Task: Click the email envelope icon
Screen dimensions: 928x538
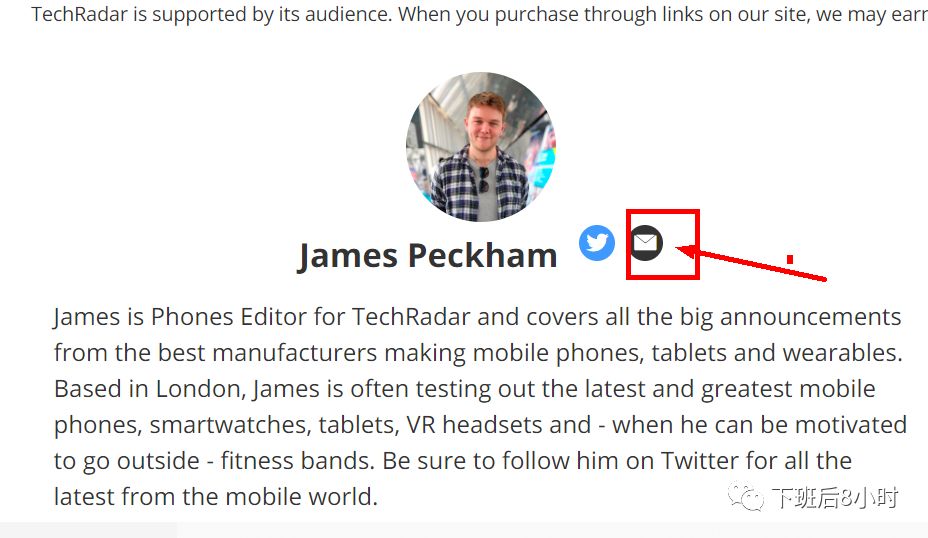Action: point(646,242)
